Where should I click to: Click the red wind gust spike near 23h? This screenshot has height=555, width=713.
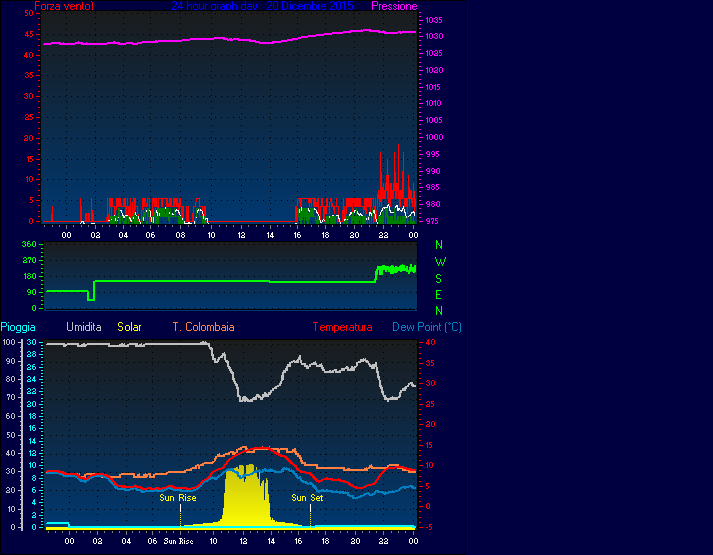click(398, 173)
